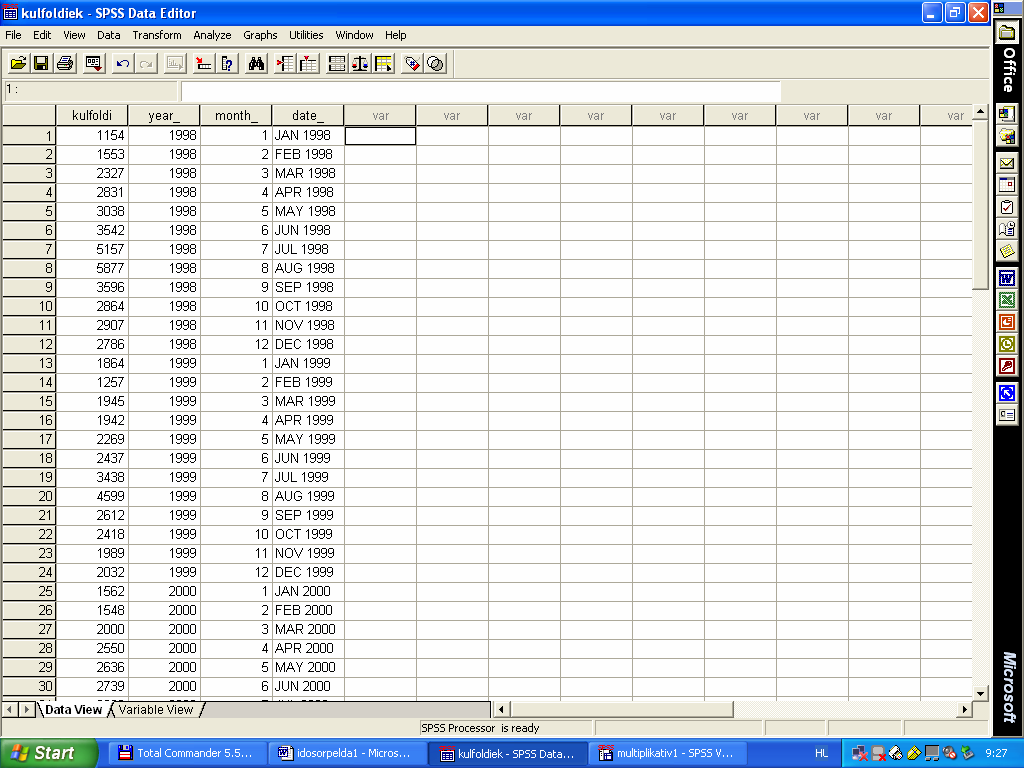The width and height of the screenshot is (1024, 768).
Task: Click the cell containing 5877
Action: [x=92, y=268]
